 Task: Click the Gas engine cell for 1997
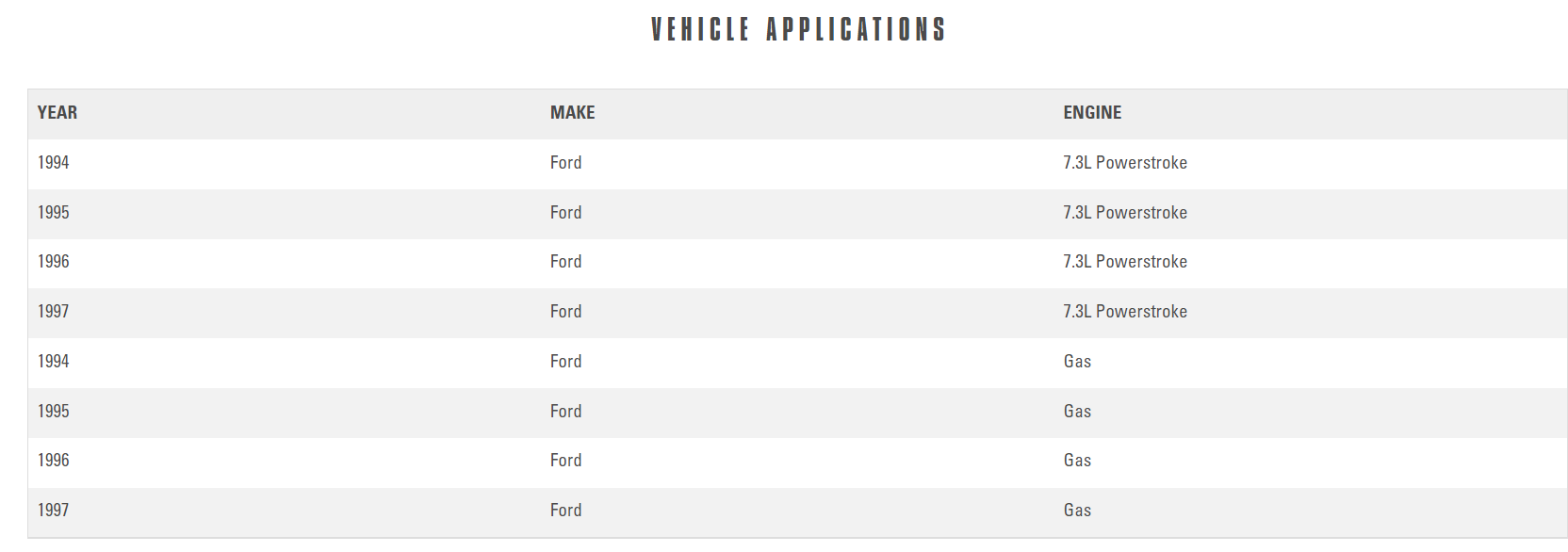click(x=1077, y=511)
